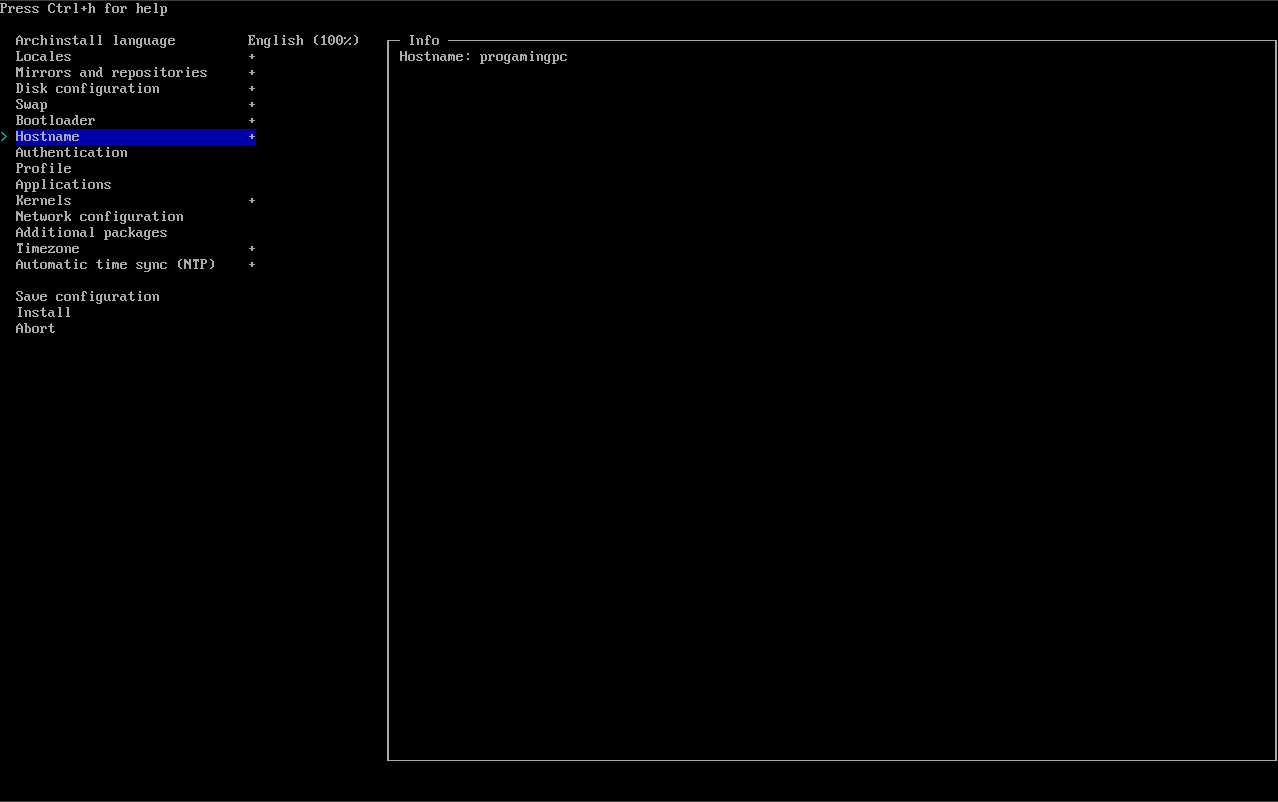The height and width of the screenshot is (802, 1278).
Task: Select Additional packages entry
Action: coord(91,232)
